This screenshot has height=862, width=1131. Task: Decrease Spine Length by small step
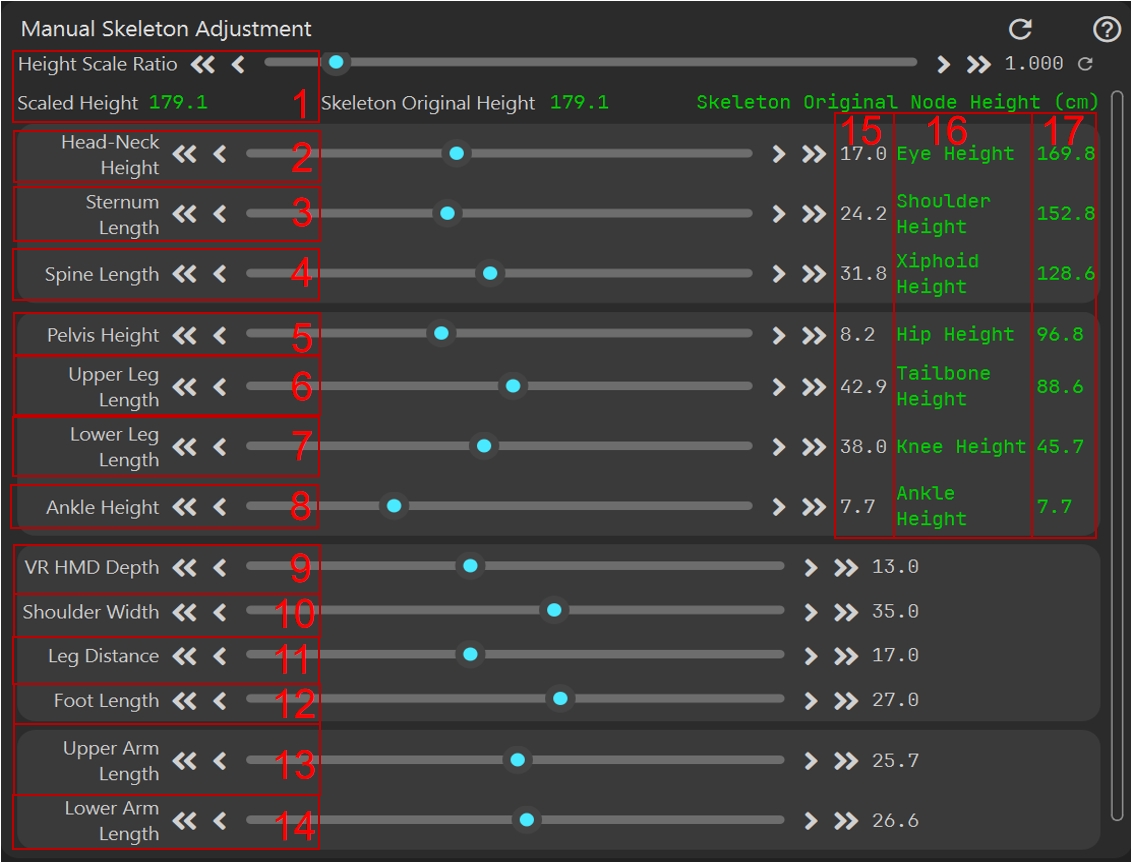click(220, 274)
